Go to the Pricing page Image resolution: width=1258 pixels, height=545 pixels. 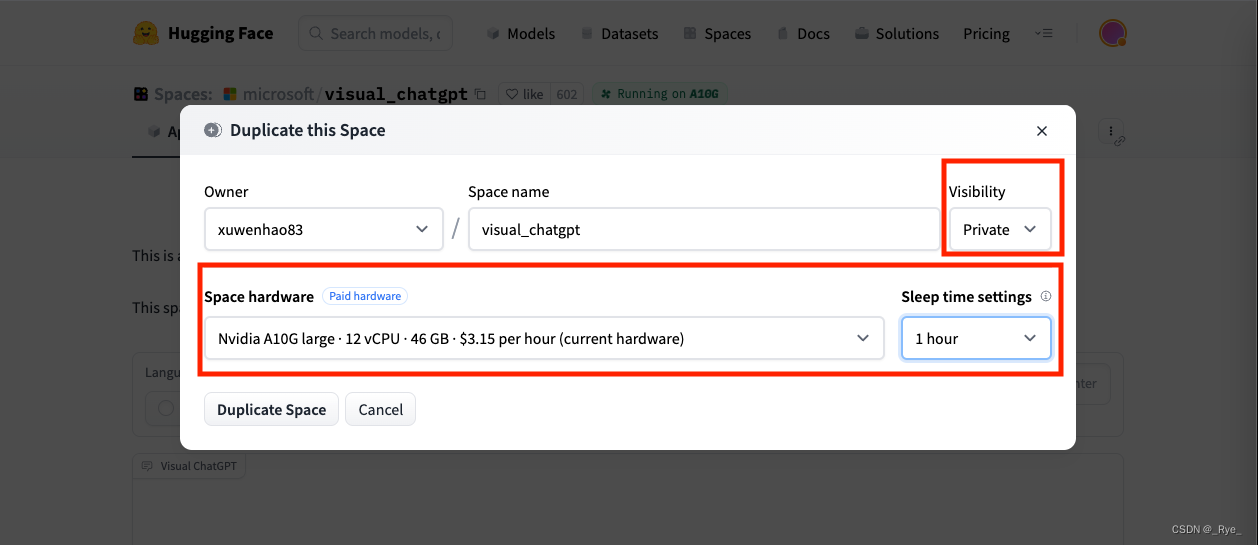986,33
